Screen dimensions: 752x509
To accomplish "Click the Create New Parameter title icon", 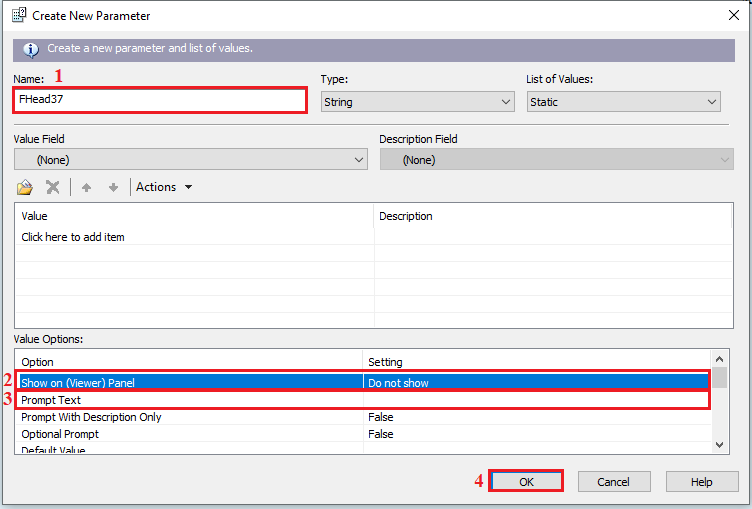I will (x=17, y=15).
